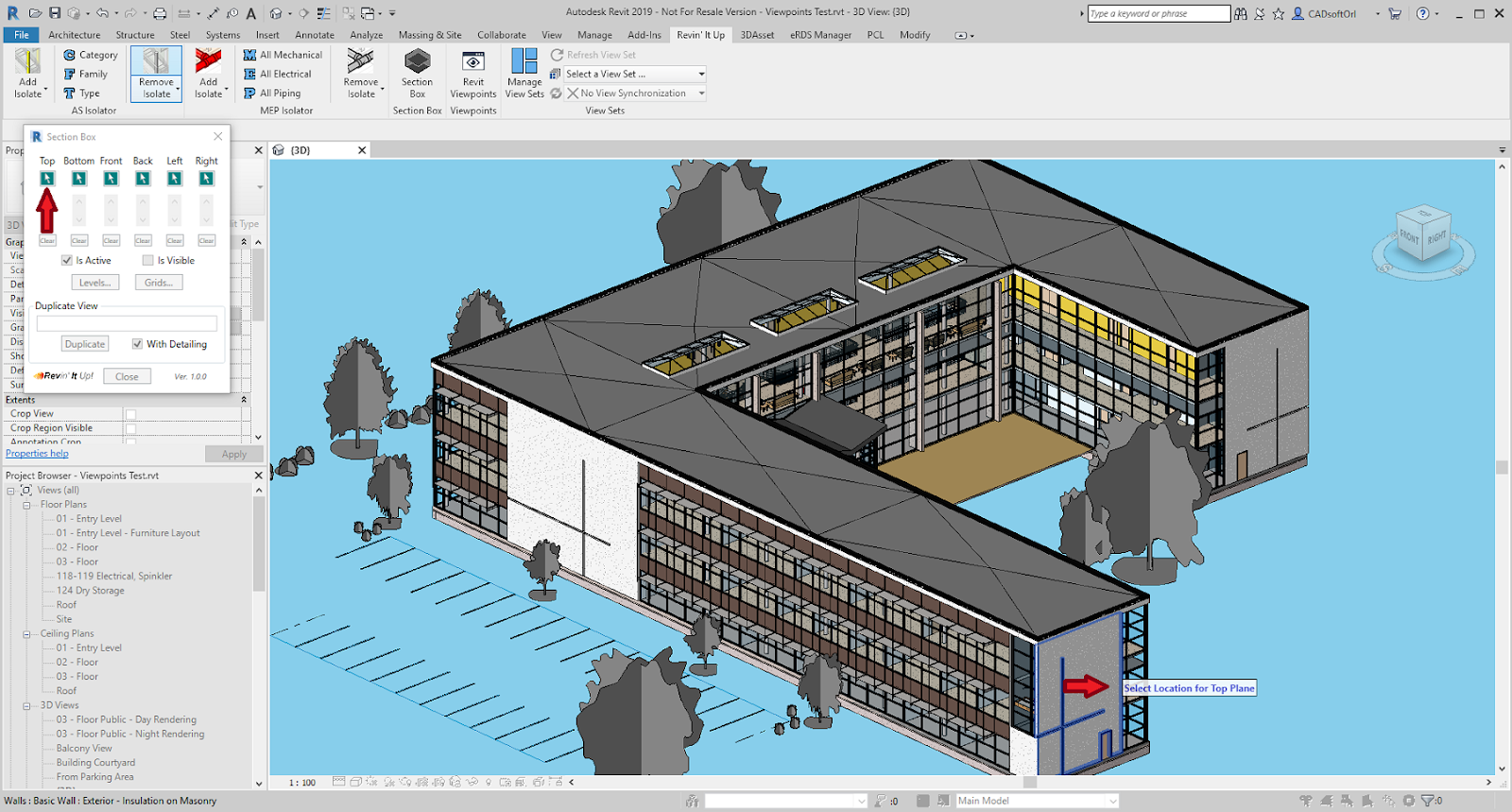
Task: Open Manage View Sets
Action: coord(524,74)
